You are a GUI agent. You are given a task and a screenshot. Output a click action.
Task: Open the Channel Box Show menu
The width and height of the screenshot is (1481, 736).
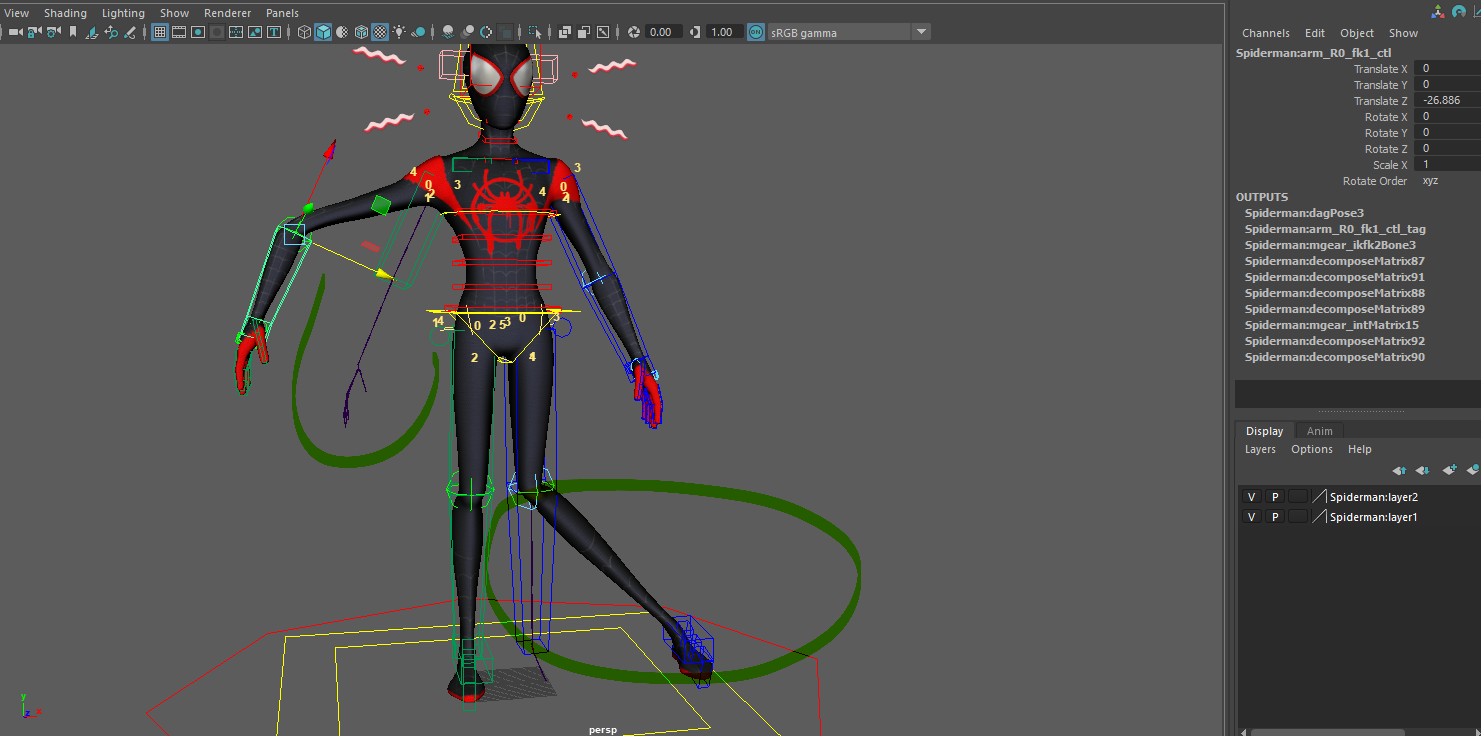1403,33
